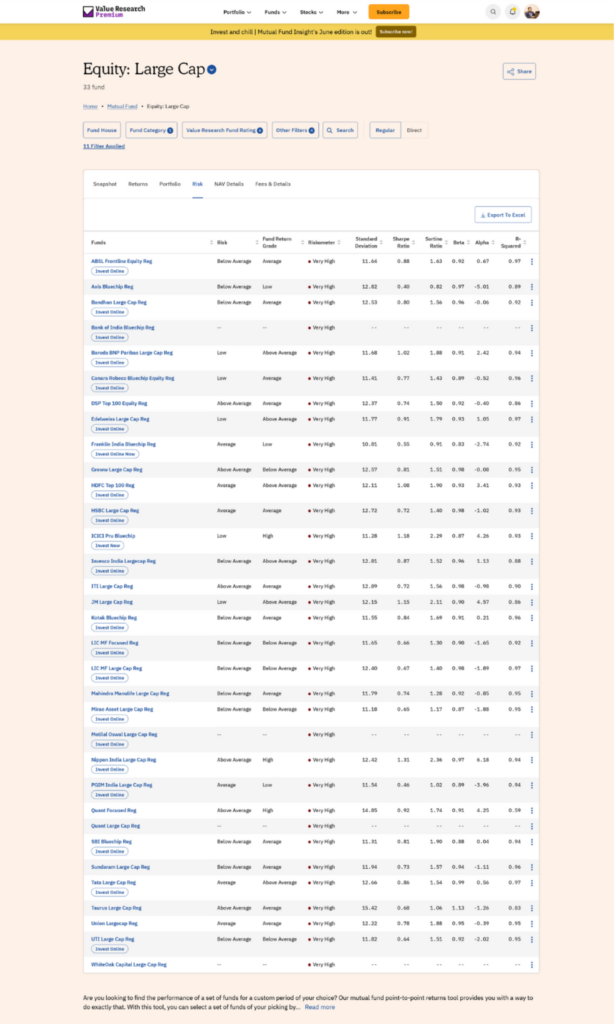Open the notifications bell icon
Viewport: 616px width, 1024px height.
(x=512, y=12)
